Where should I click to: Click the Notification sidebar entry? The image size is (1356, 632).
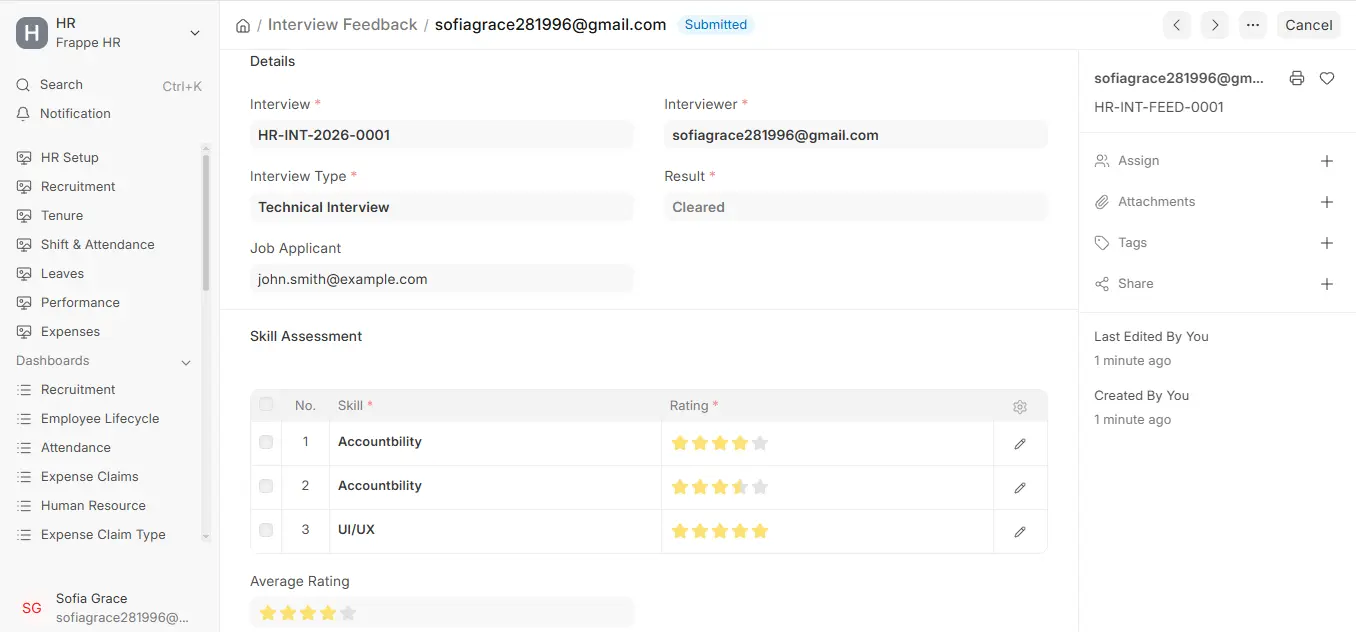tap(110, 114)
